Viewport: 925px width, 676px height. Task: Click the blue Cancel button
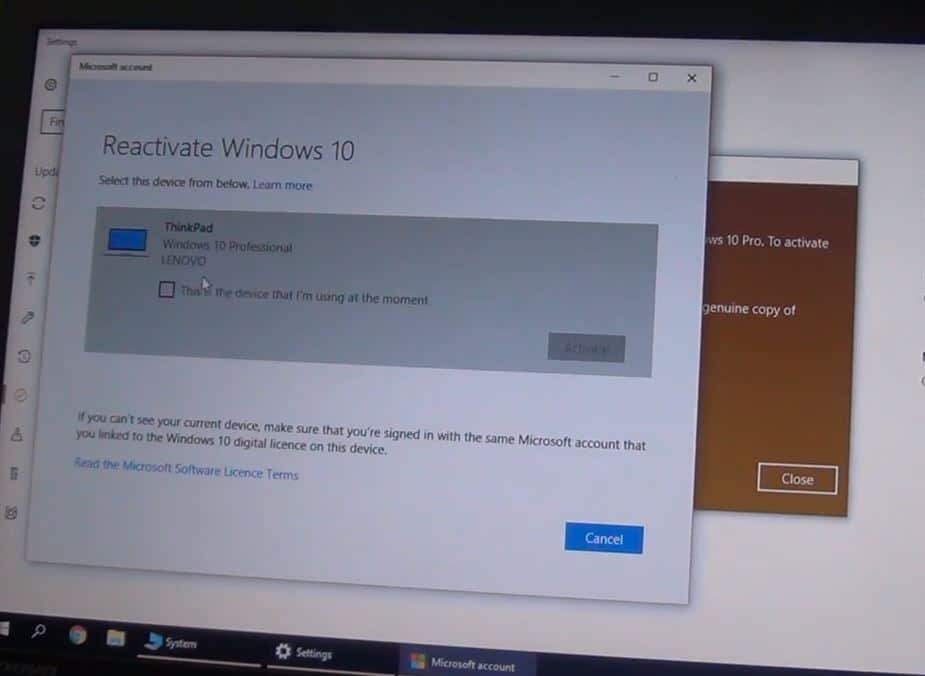[604, 539]
